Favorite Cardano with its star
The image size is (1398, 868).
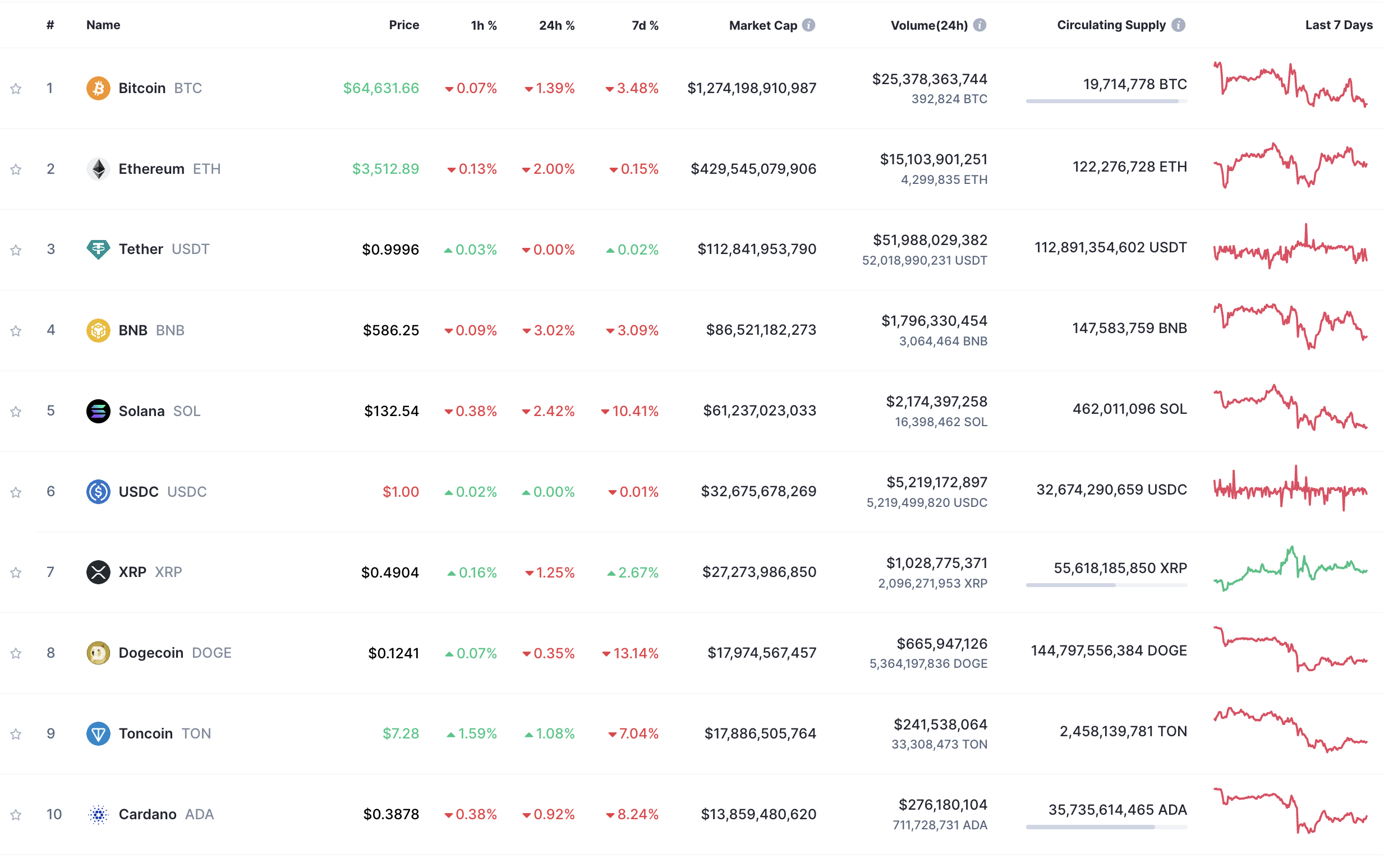(16, 815)
